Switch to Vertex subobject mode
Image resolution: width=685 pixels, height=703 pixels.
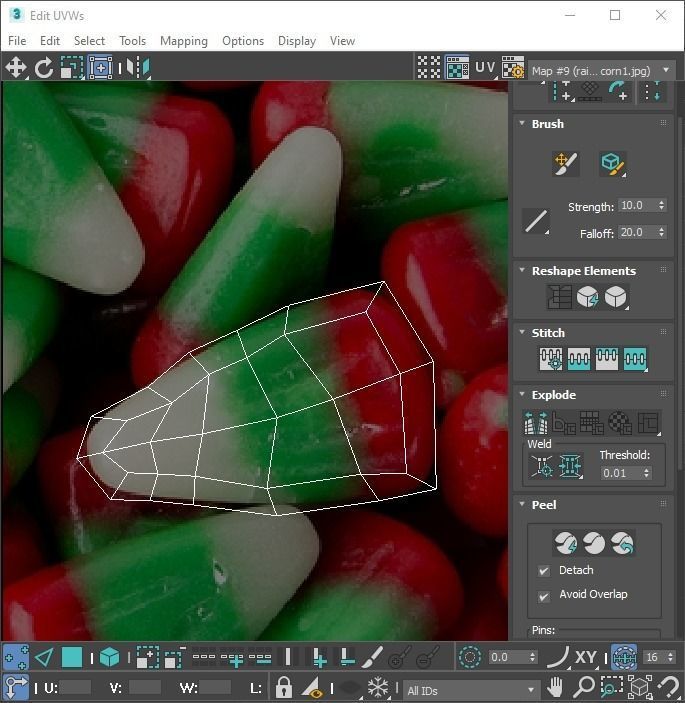pos(16,657)
